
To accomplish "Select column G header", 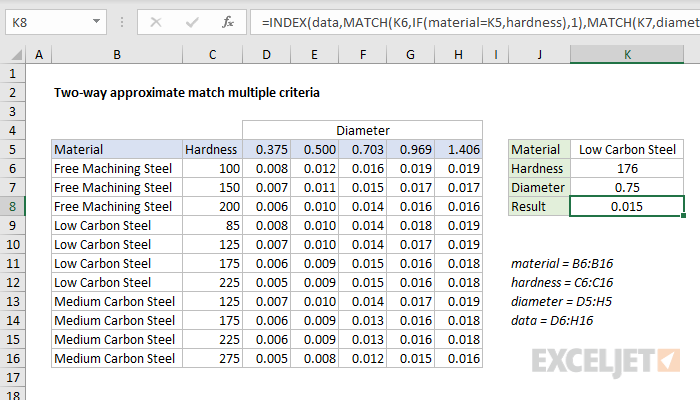I will (x=411, y=55).
